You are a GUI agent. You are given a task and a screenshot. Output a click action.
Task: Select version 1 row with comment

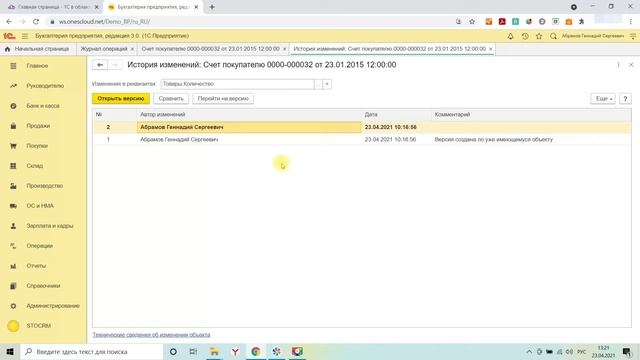pos(362,140)
